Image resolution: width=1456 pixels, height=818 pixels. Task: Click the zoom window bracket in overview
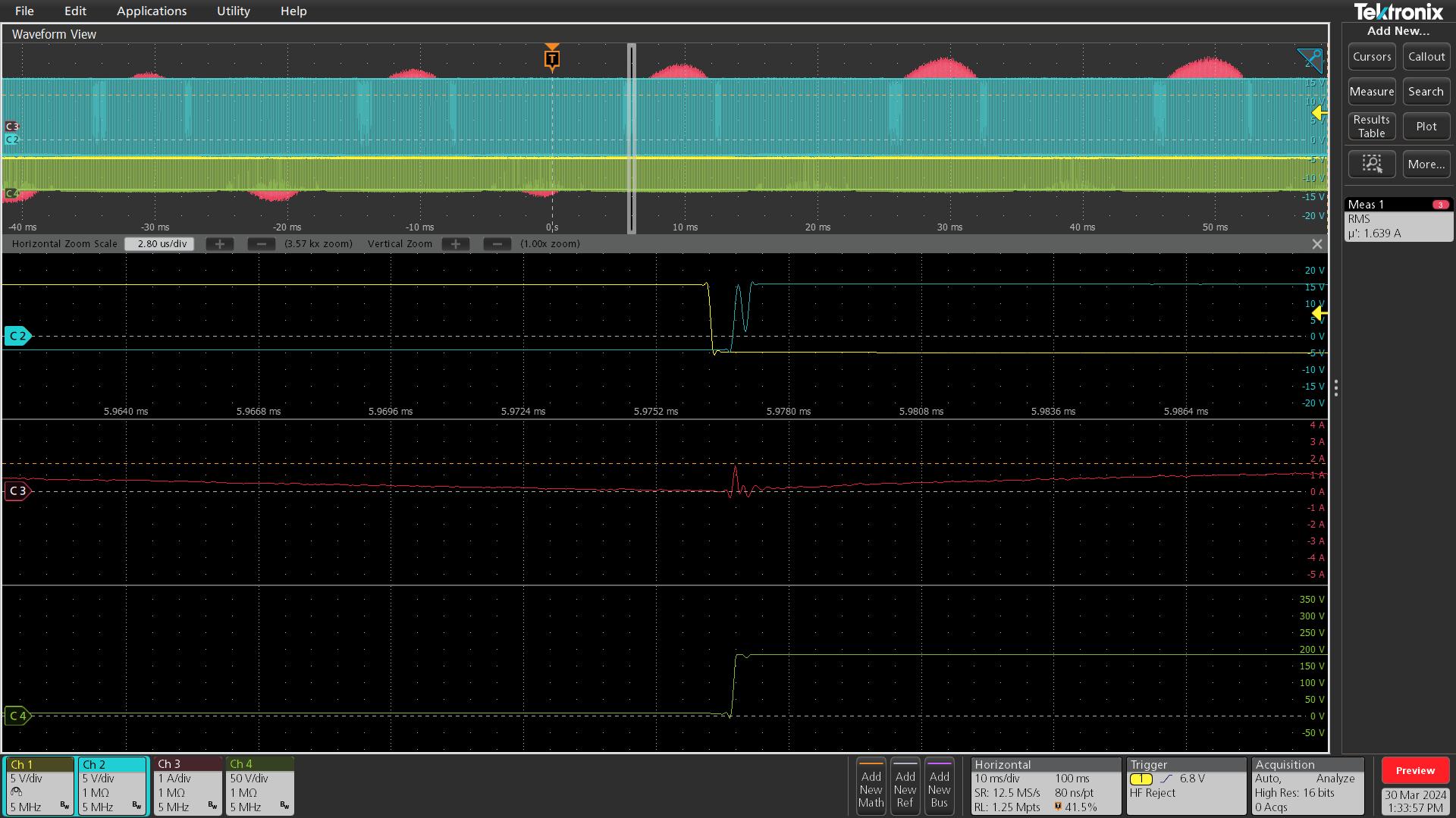point(631,138)
